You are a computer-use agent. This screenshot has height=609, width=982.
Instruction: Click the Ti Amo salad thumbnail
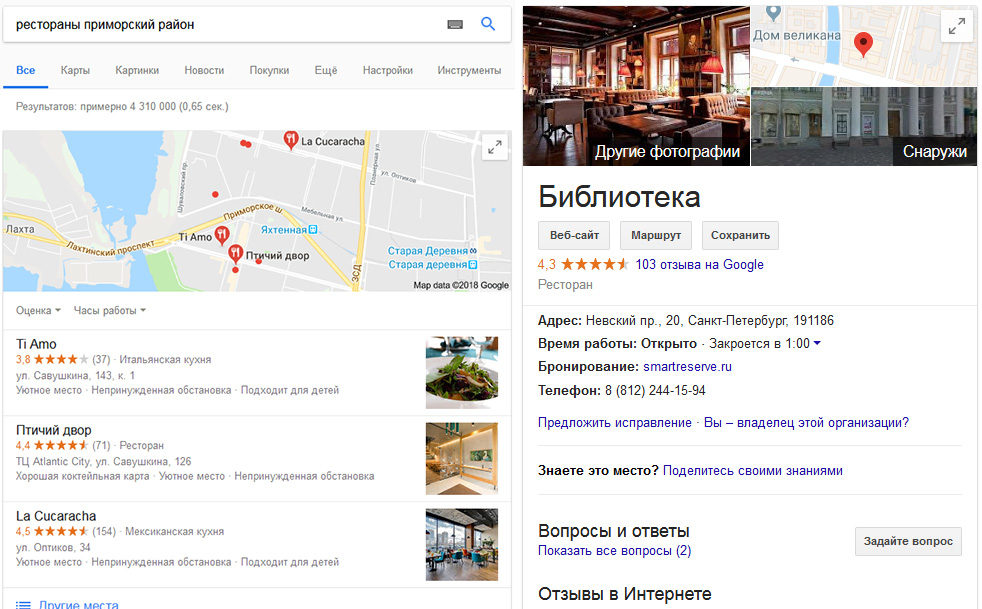[462, 373]
